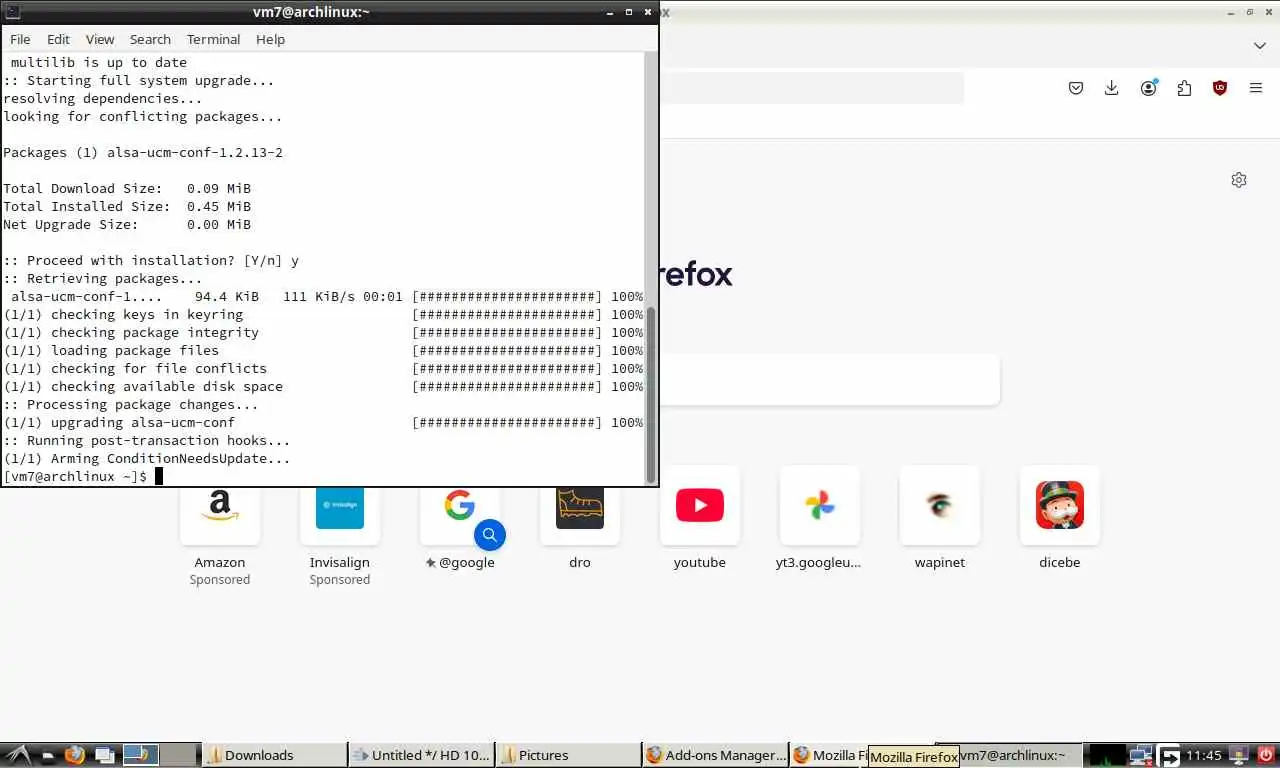
Task: Click the CPU monitor graph in tray
Action: coord(1106,755)
